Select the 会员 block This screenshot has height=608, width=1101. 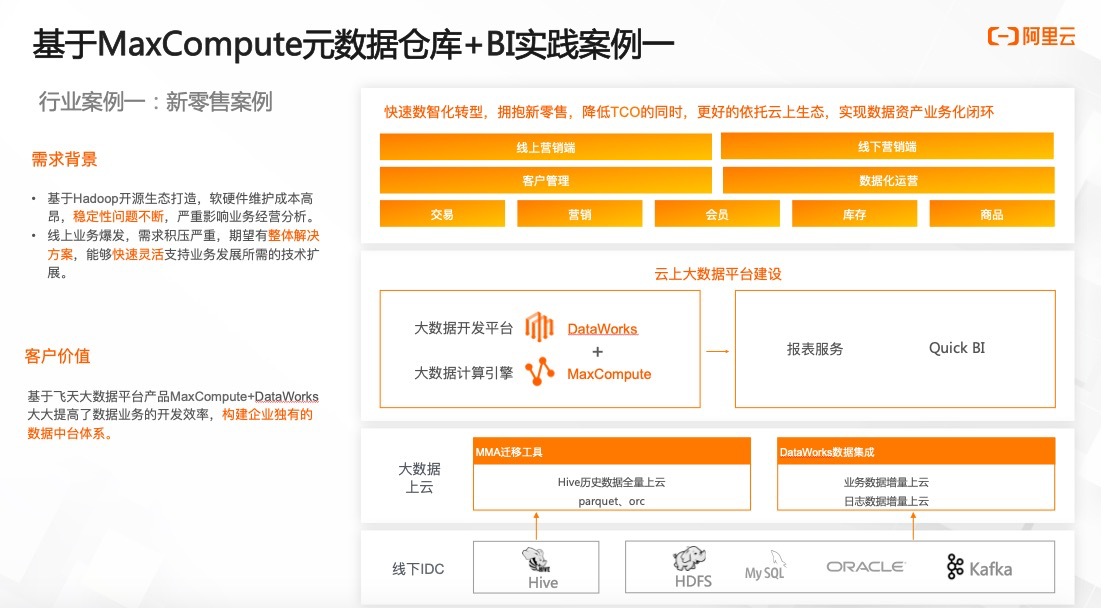[717, 214]
